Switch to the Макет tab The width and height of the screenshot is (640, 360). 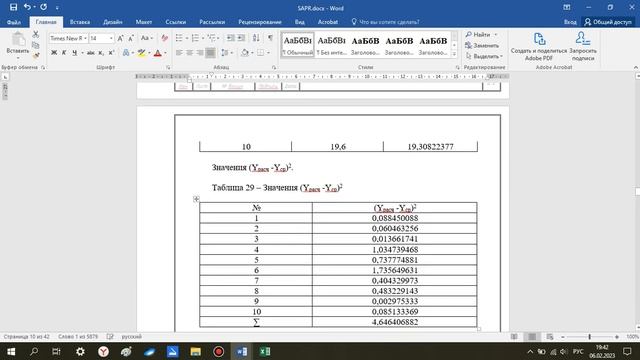pos(144,22)
